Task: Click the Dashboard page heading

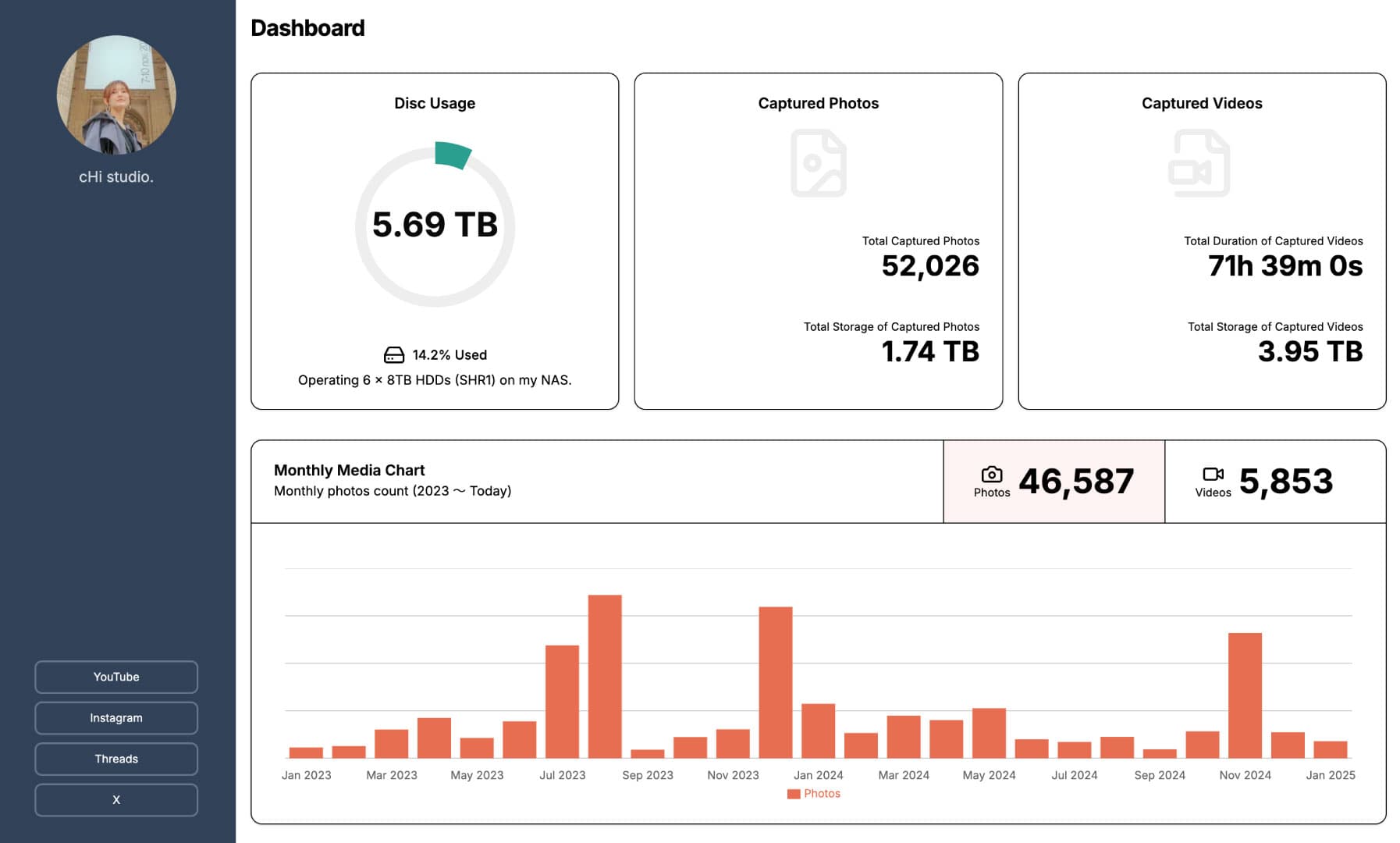Action: [x=307, y=28]
